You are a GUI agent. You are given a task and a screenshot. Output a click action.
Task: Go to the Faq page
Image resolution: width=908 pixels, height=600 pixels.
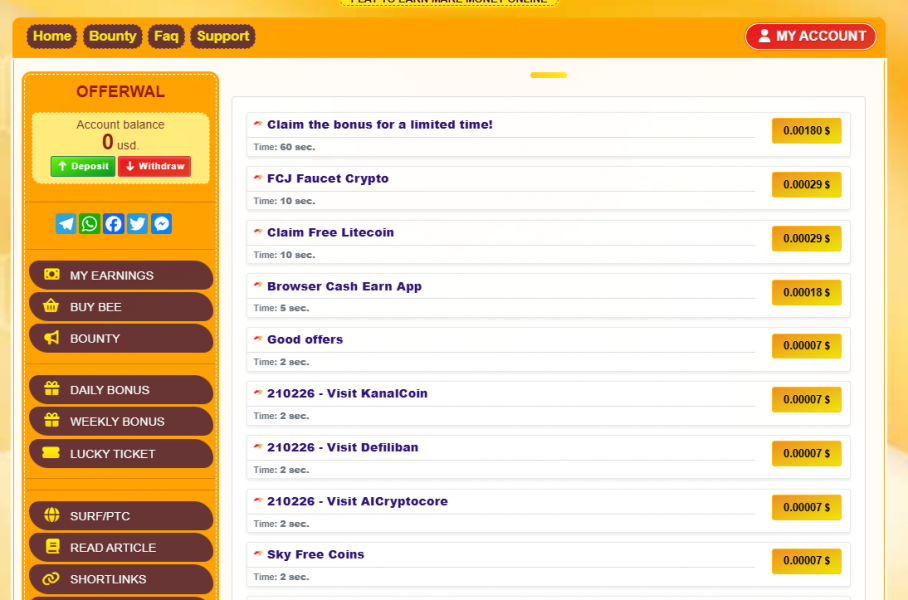(x=166, y=36)
